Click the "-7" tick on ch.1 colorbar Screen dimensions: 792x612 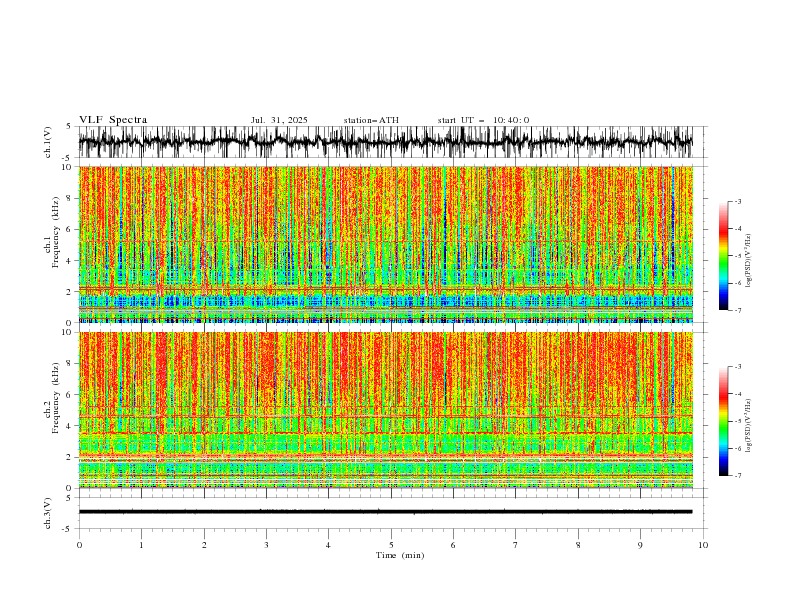click(x=737, y=310)
